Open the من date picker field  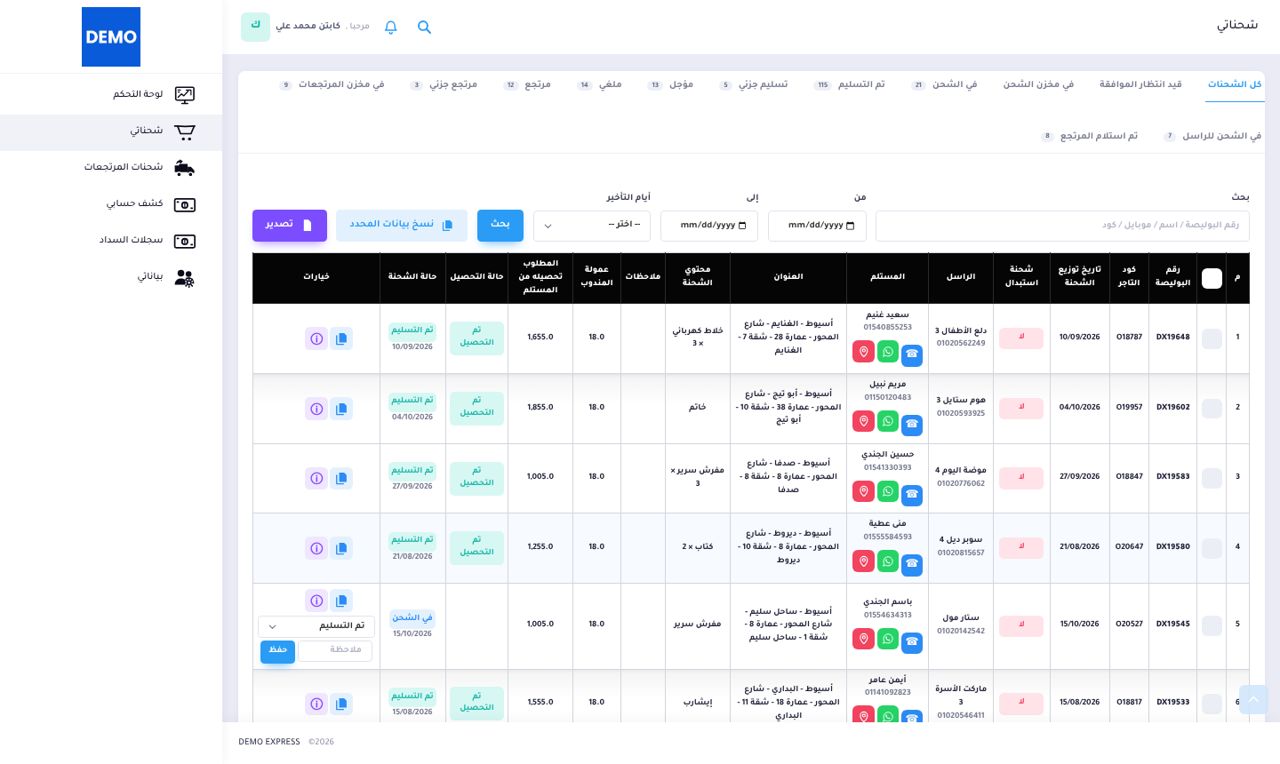click(817, 226)
